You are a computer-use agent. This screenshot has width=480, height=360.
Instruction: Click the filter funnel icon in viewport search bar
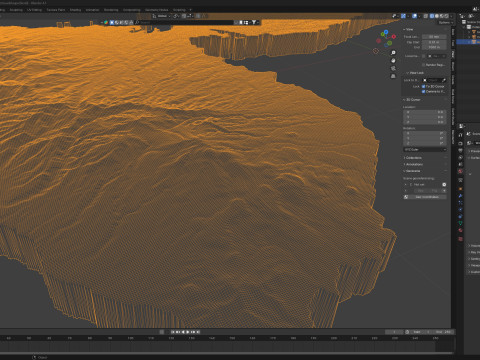tap(254, 22)
